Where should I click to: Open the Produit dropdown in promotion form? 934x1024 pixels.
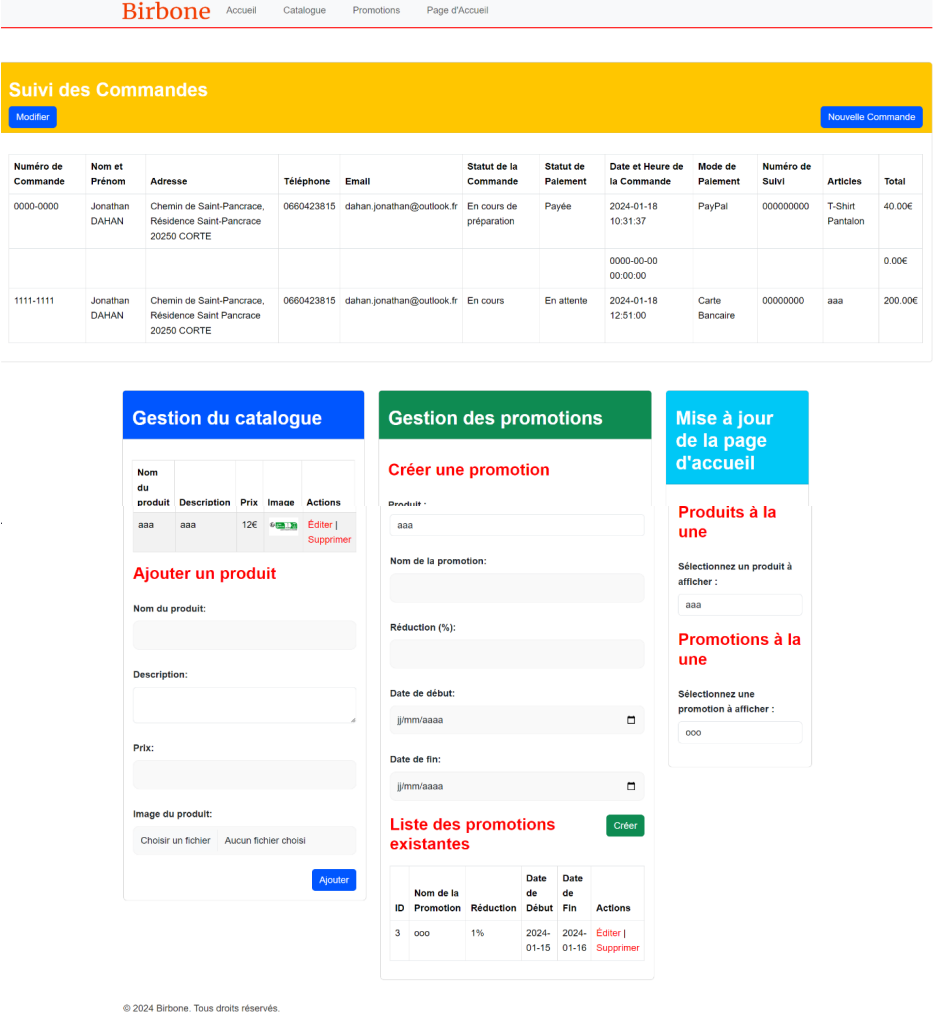click(x=517, y=525)
